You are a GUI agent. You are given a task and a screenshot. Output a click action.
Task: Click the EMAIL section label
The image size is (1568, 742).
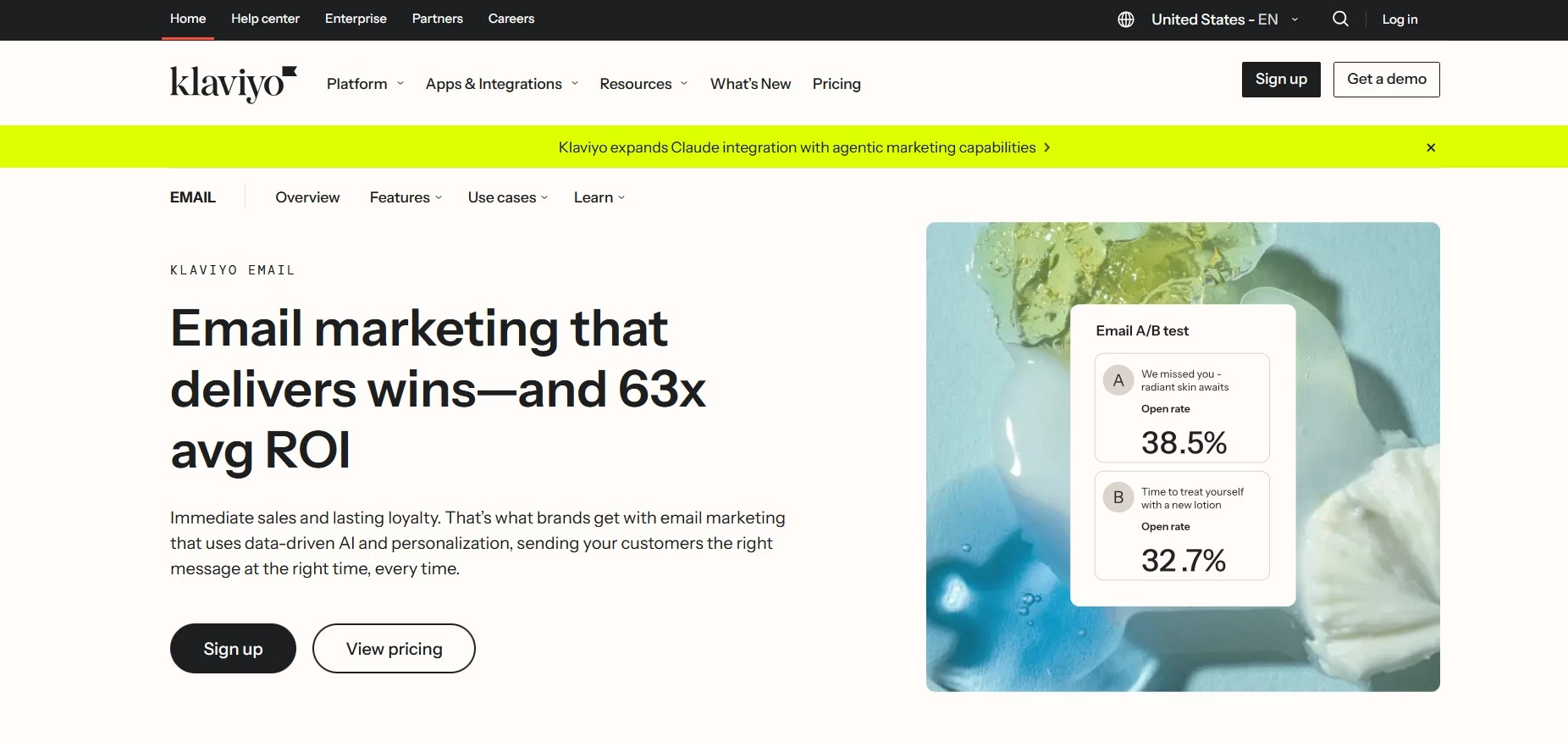click(193, 197)
